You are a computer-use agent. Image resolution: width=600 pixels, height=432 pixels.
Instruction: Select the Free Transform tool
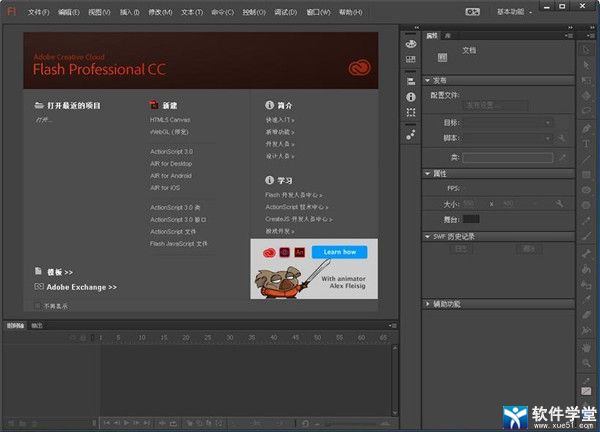point(586,80)
